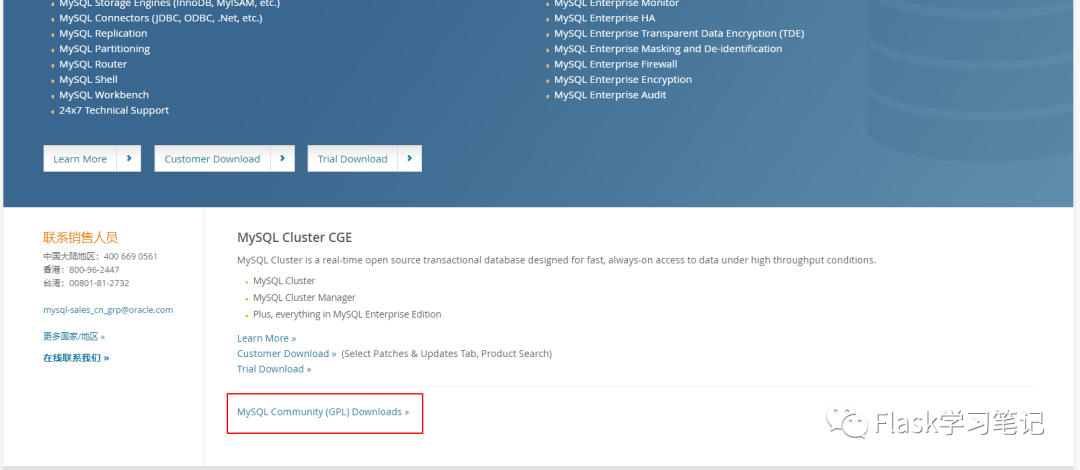Screen dimensions: 1080x470
Task: Click the 联系销售人员 heading
Action: coord(81,238)
